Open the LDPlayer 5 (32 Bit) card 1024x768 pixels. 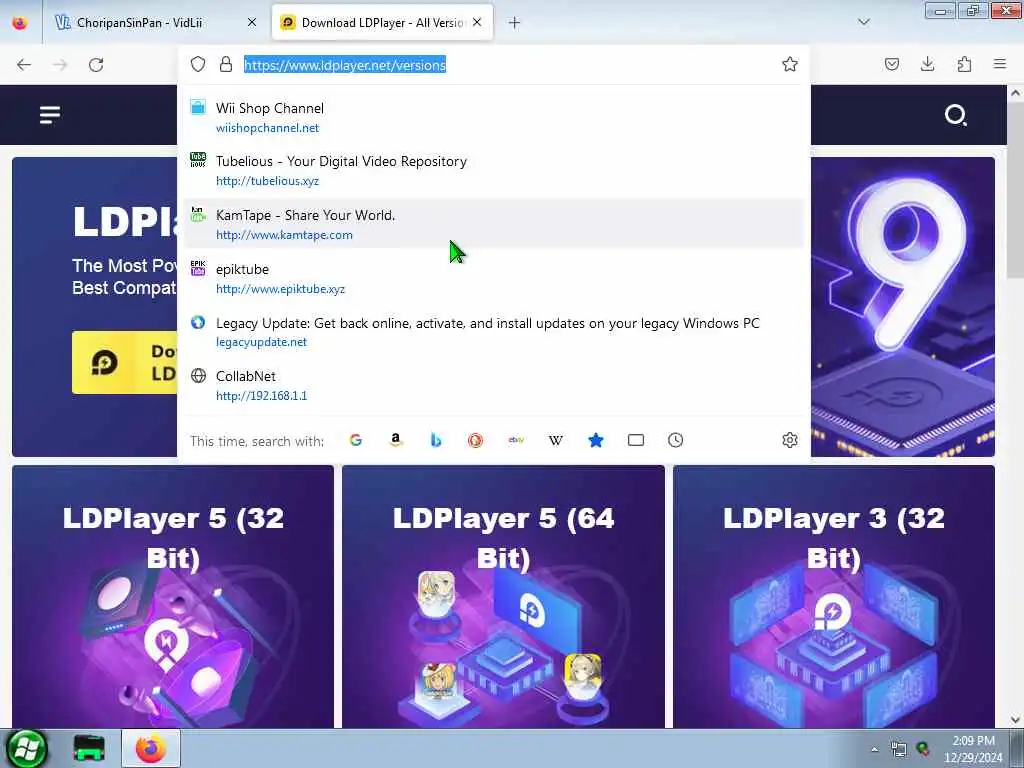(172, 596)
